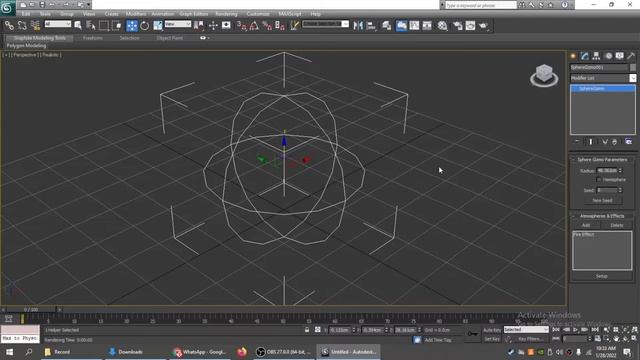
Task: Click the Add button under Atmospheres & Effects
Action: [586, 225]
